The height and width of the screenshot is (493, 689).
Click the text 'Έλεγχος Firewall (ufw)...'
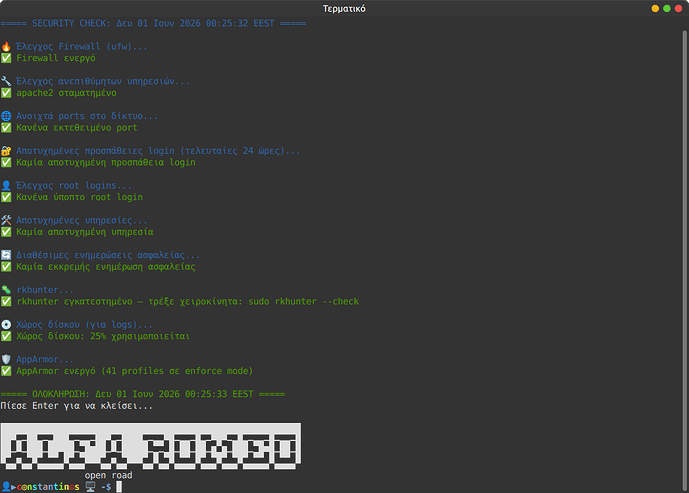tap(82, 47)
